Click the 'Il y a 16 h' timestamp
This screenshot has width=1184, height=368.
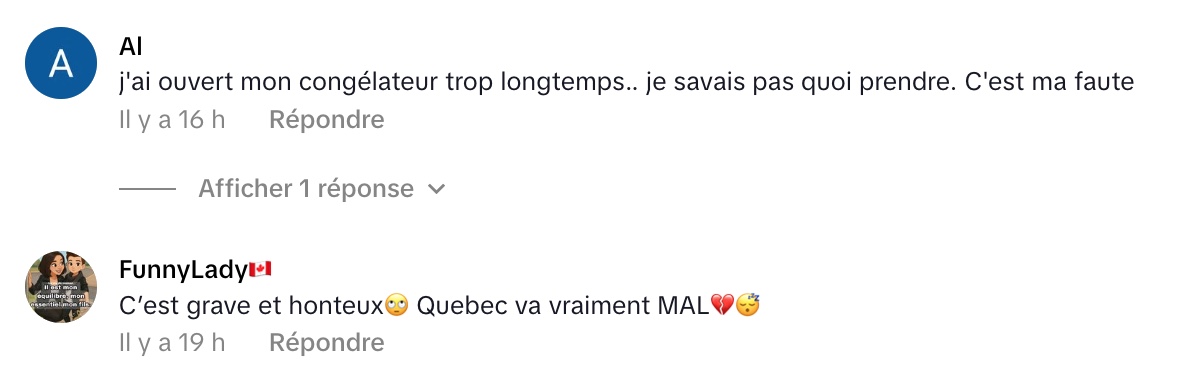[172, 119]
